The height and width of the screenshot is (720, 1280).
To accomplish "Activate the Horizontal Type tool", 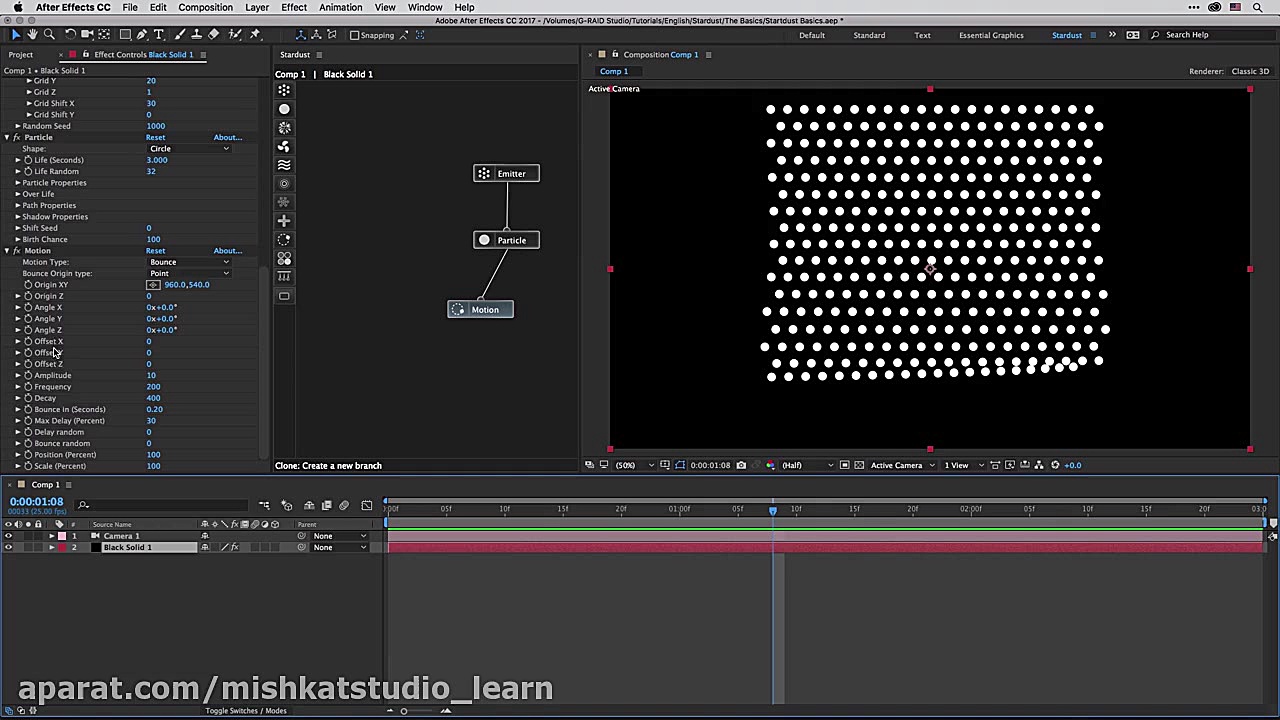I will pyautogui.click(x=159, y=34).
